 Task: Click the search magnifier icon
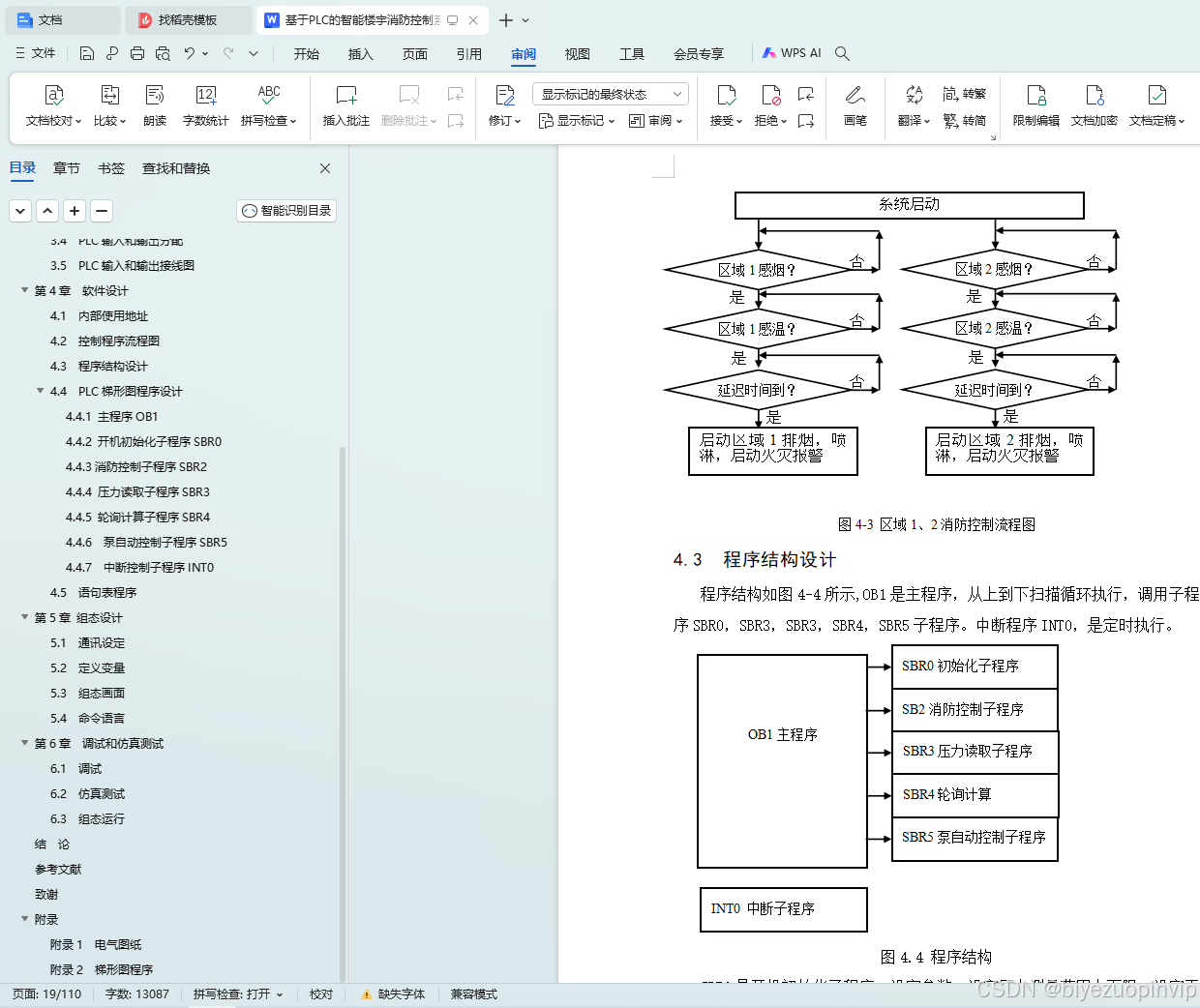[x=842, y=53]
